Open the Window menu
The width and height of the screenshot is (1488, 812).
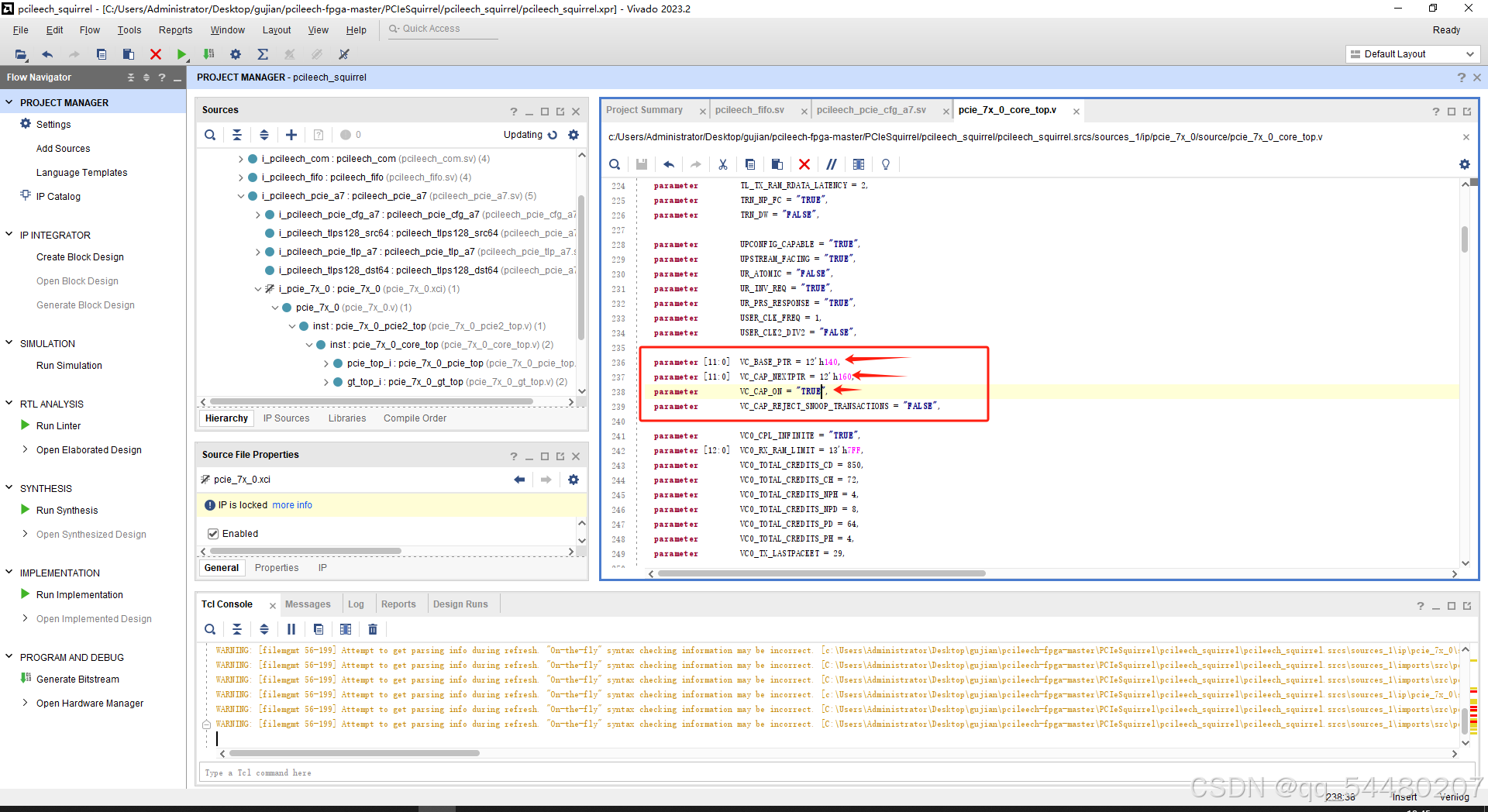(227, 30)
